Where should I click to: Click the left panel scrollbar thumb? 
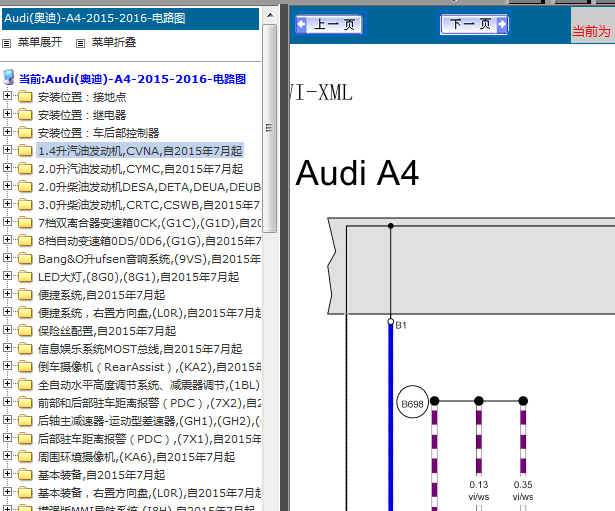click(270, 128)
